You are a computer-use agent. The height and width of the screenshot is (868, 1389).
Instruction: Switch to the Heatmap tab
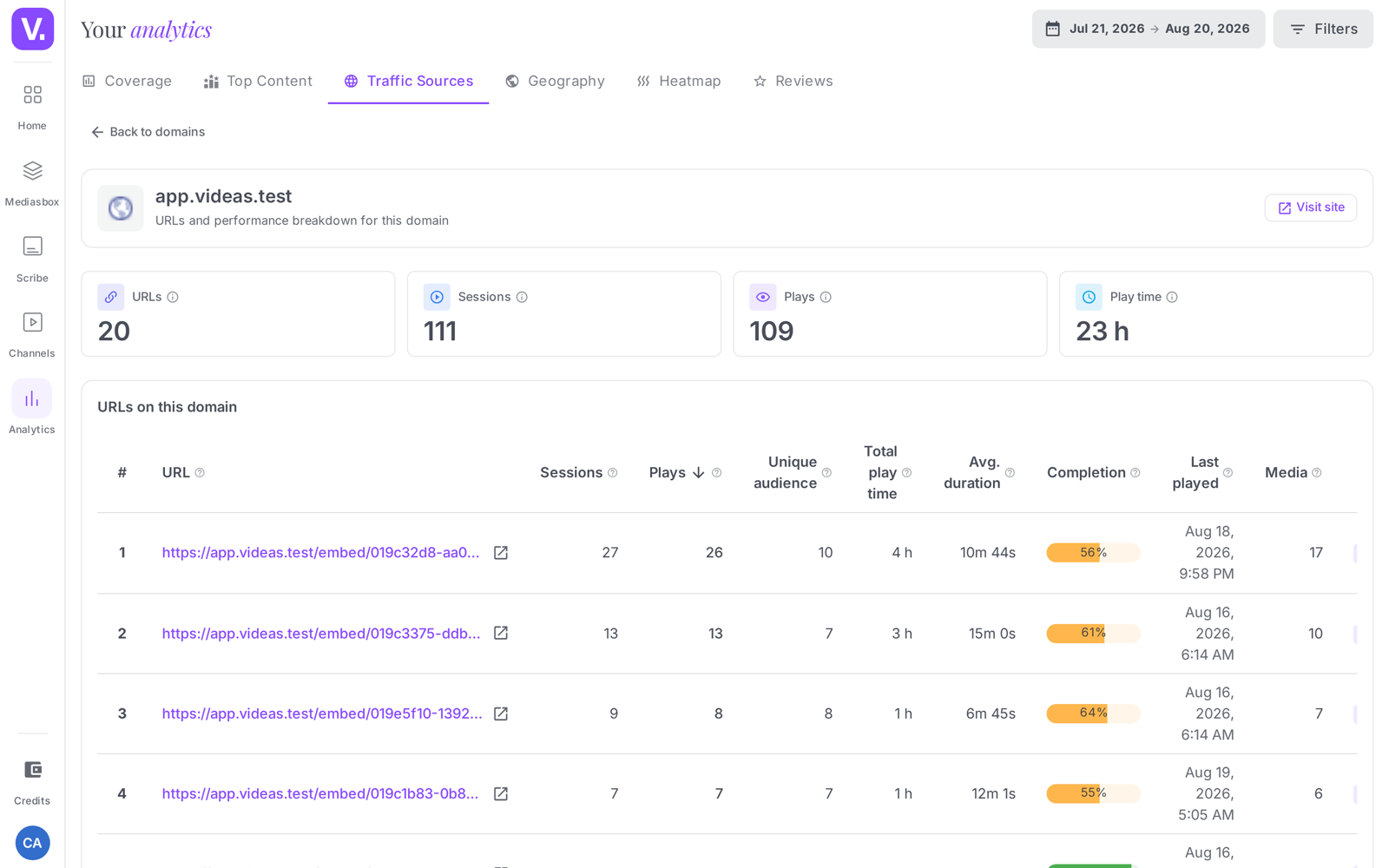coord(679,81)
